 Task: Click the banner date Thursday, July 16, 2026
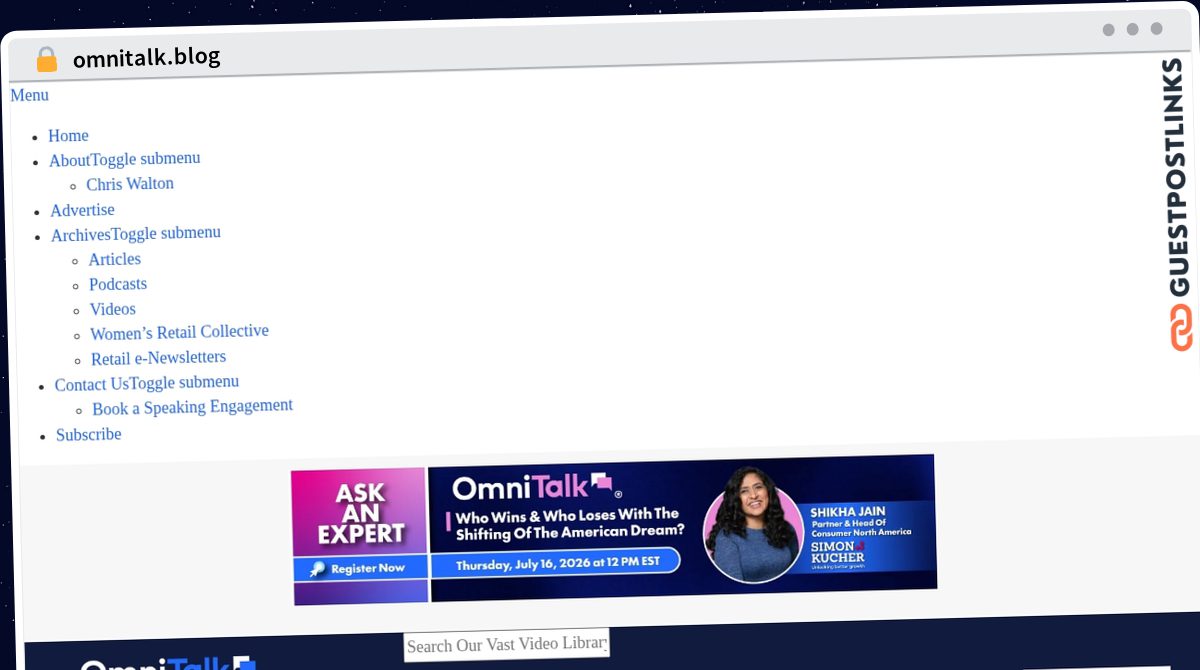pyautogui.click(x=557, y=563)
